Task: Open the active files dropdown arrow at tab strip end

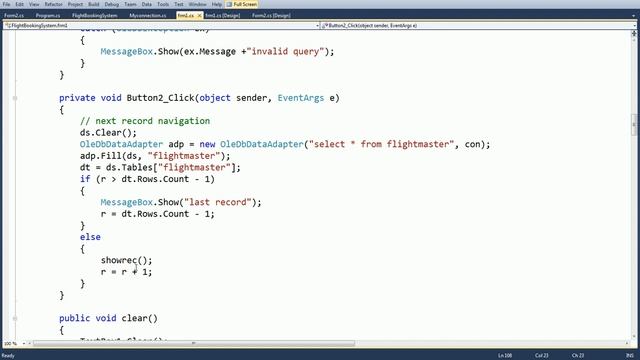Action: pyautogui.click(x=633, y=16)
